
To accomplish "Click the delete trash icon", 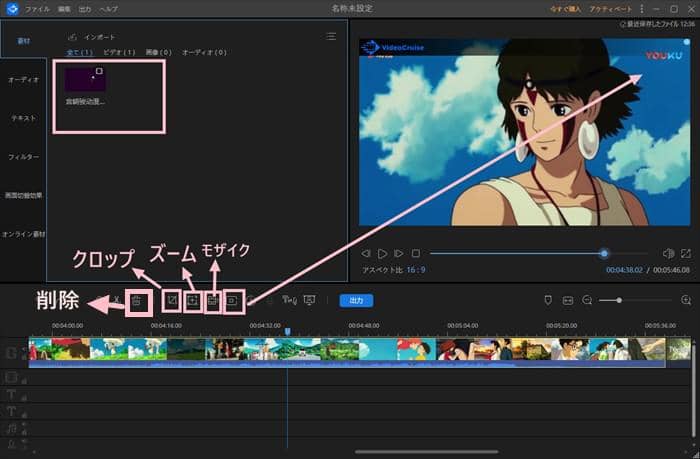I will coord(138,301).
